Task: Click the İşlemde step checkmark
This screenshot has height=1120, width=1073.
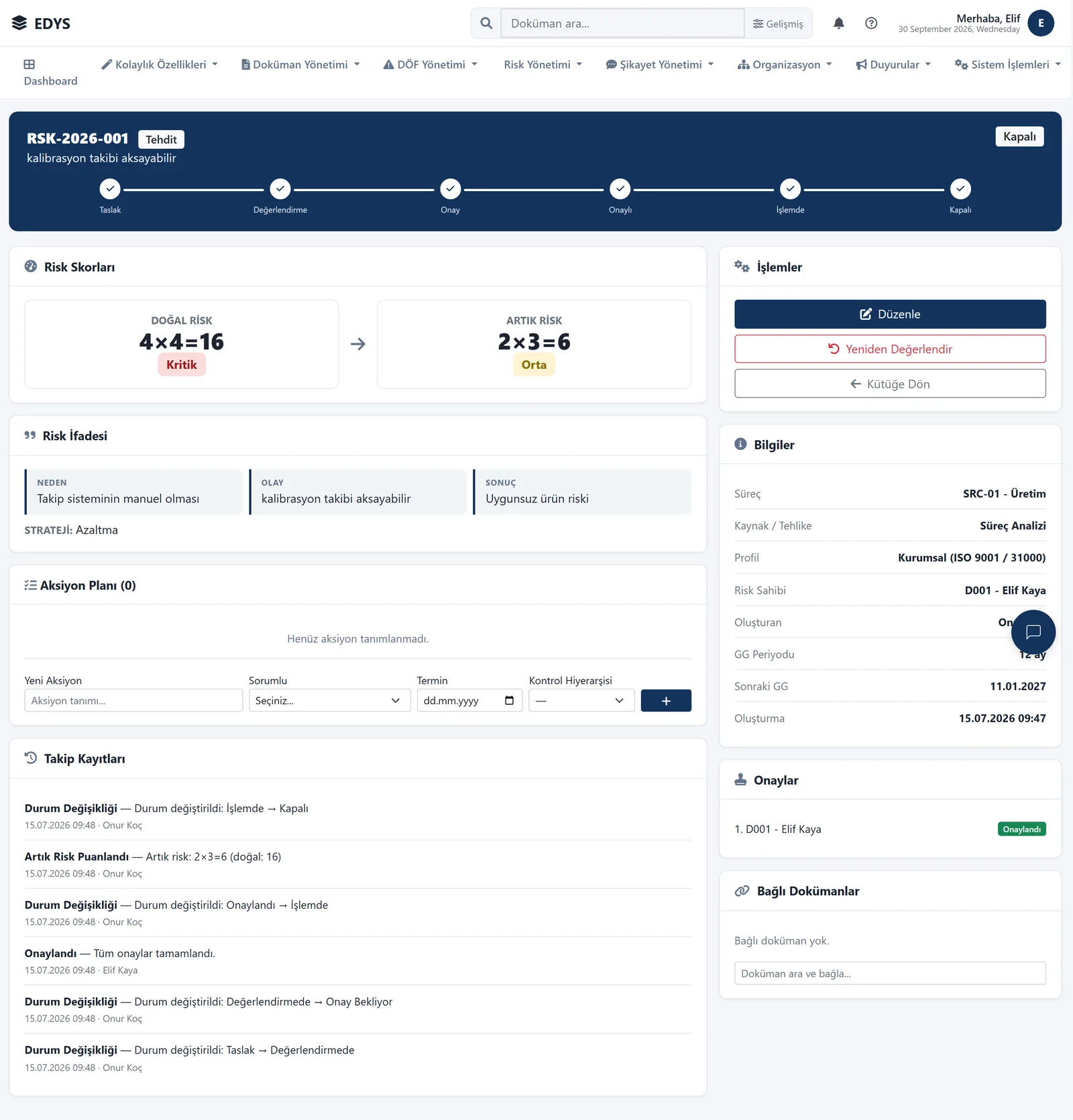Action: pos(790,189)
